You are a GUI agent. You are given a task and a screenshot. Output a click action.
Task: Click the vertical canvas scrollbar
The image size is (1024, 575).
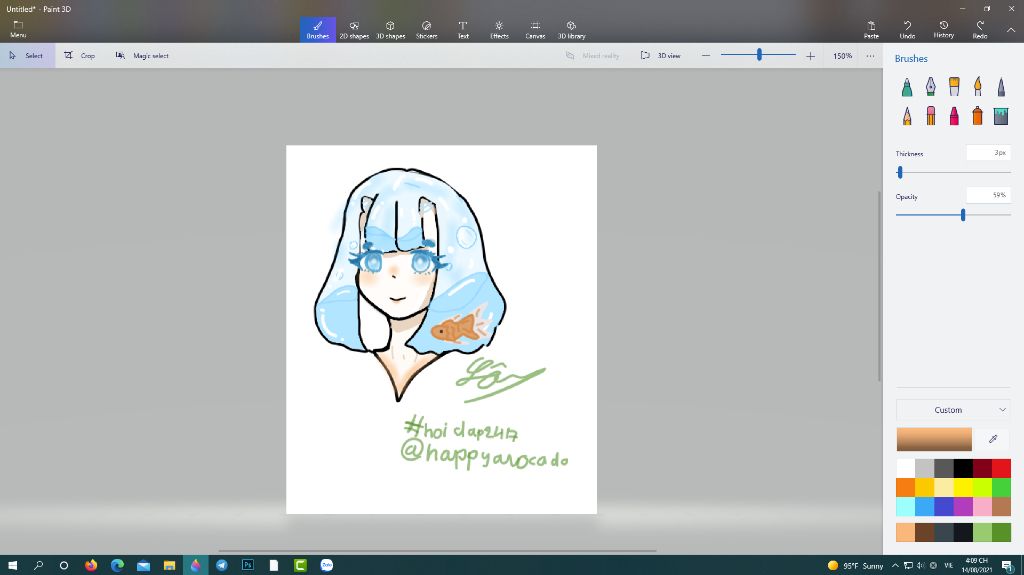(879, 286)
